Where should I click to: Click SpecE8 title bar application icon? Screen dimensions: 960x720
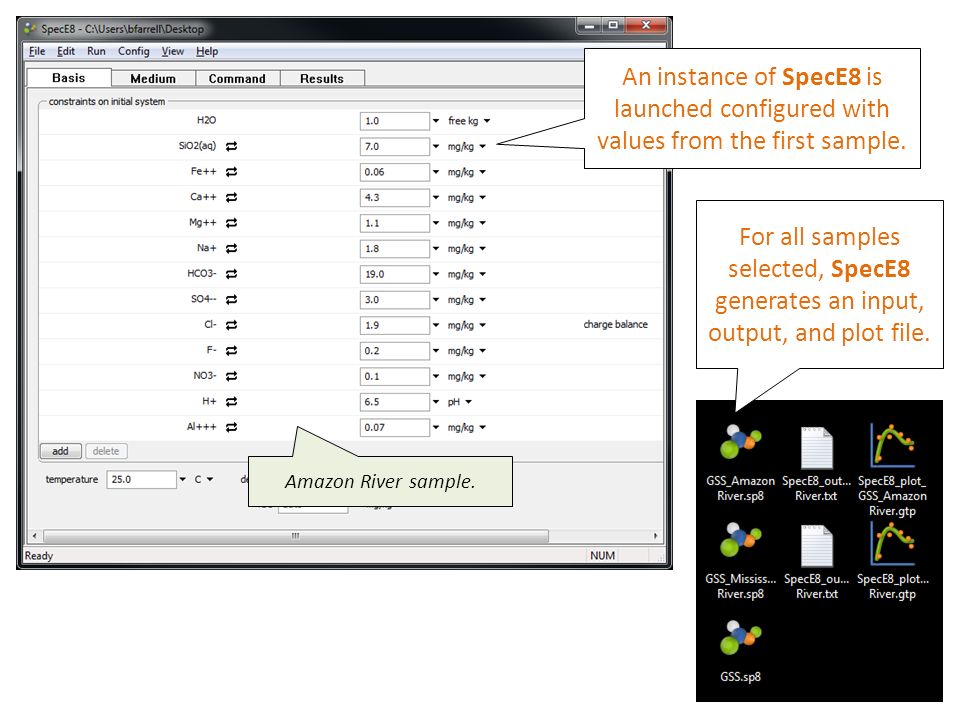pos(30,29)
